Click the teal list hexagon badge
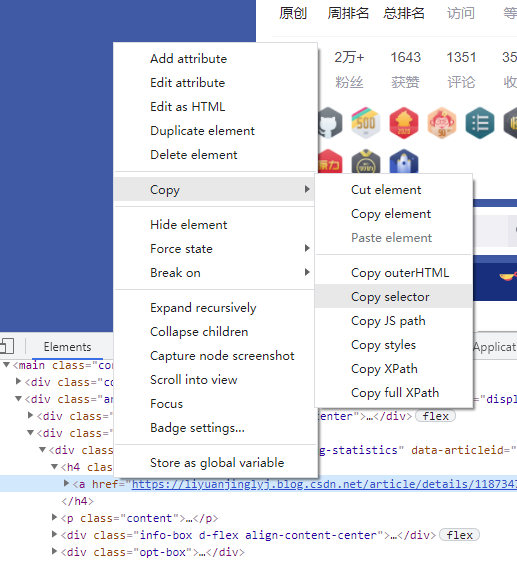Viewport: 517px width, 561px height. click(x=480, y=123)
